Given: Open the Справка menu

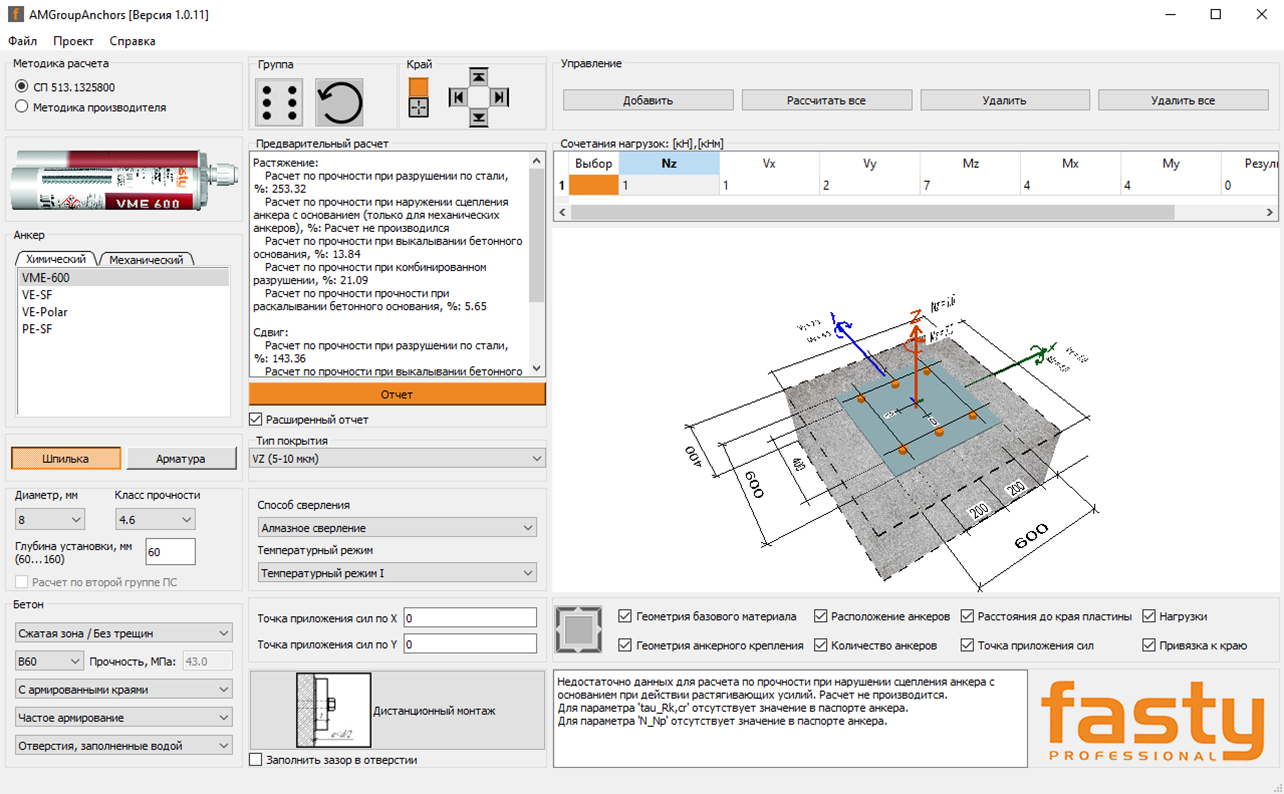Looking at the screenshot, I should (132, 41).
